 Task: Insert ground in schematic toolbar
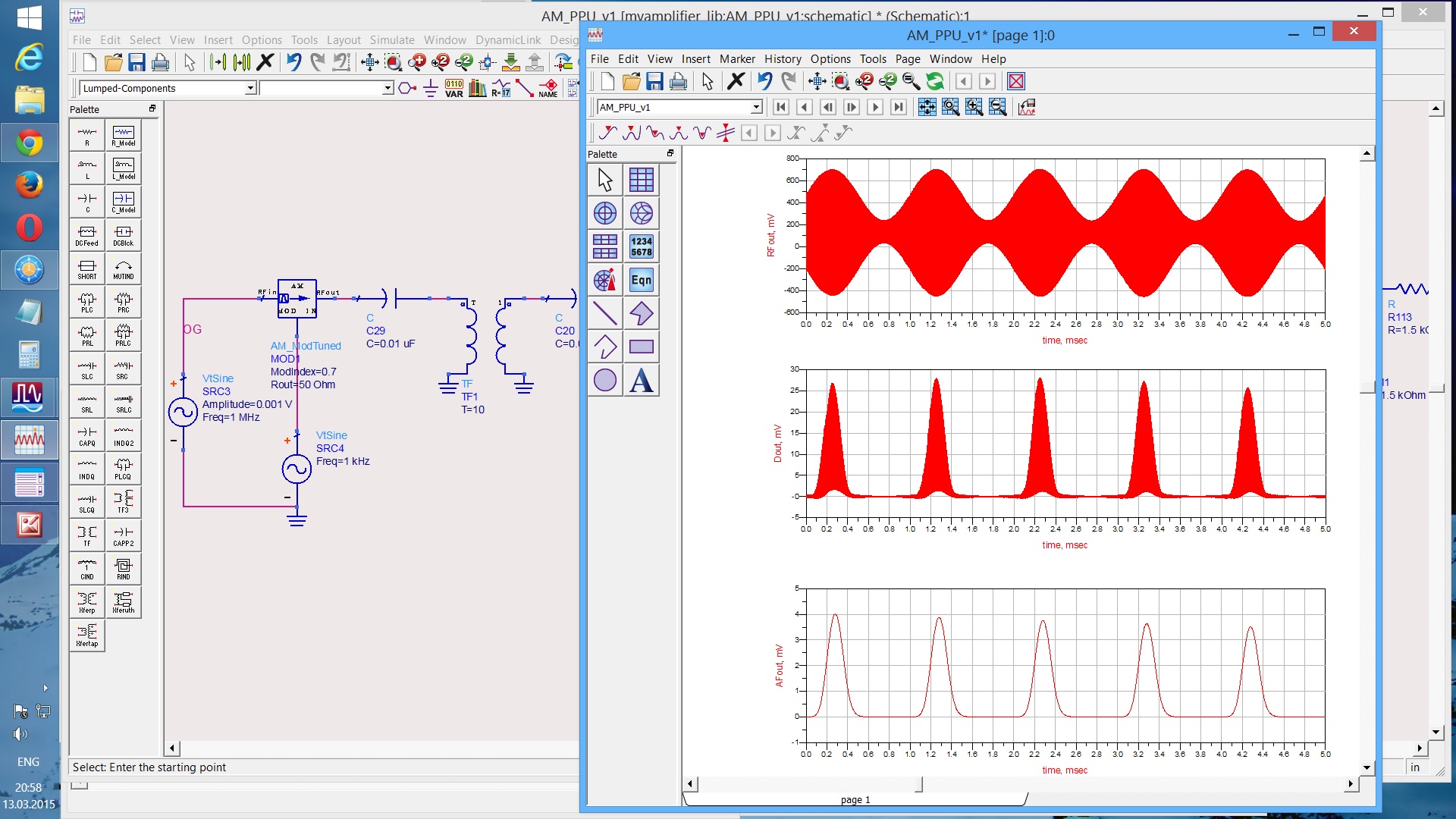431,88
